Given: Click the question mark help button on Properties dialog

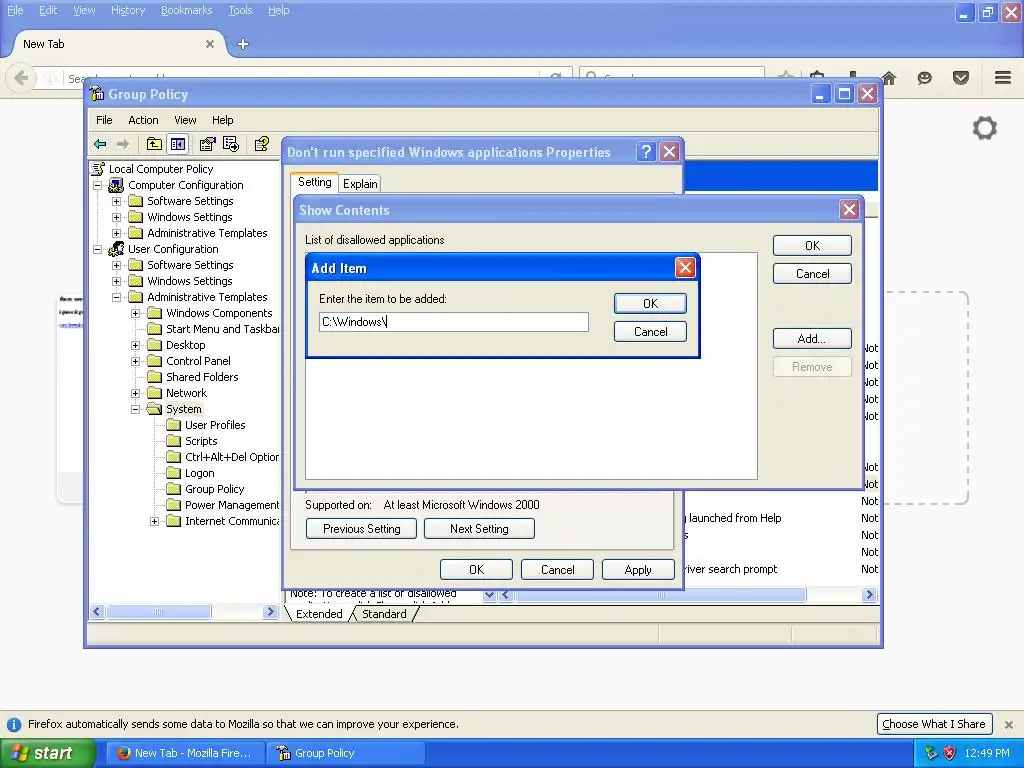Looking at the screenshot, I should tap(646, 152).
